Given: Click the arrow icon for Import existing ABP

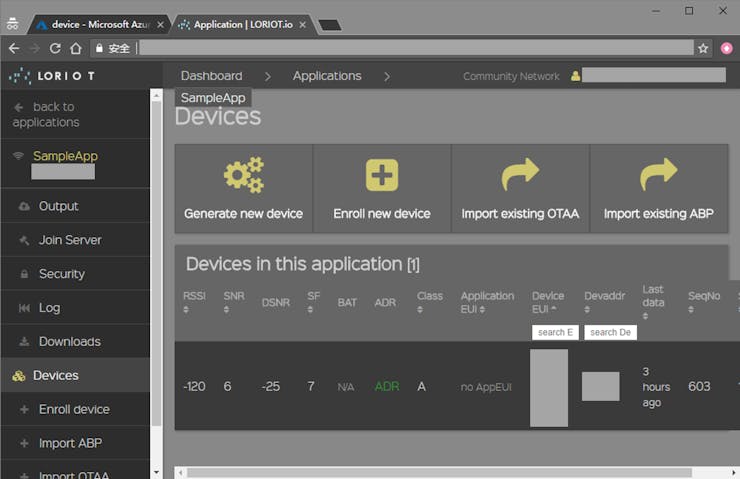Looking at the screenshot, I should tap(658, 175).
